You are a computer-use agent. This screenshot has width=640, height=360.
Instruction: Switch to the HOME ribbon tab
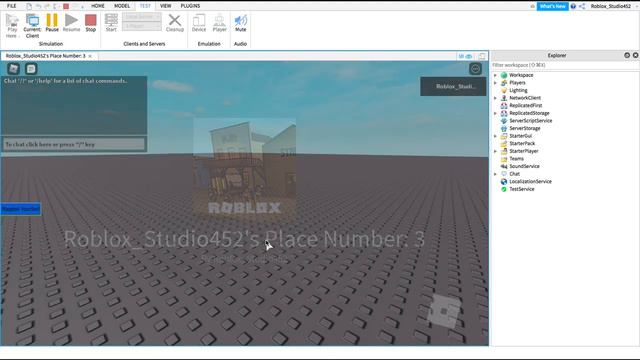[98, 6]
